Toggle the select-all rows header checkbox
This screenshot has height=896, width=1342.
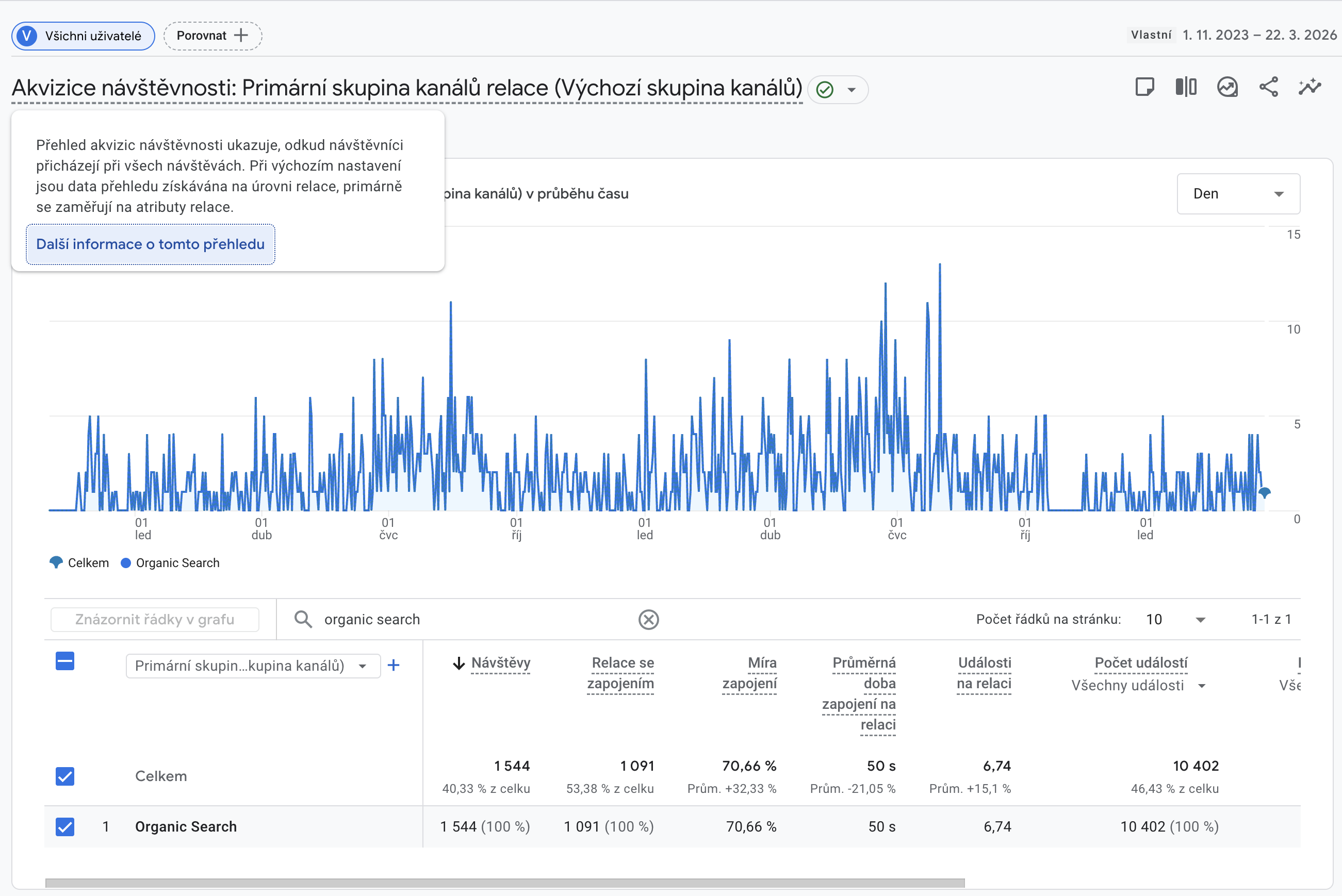coord(64,661)
